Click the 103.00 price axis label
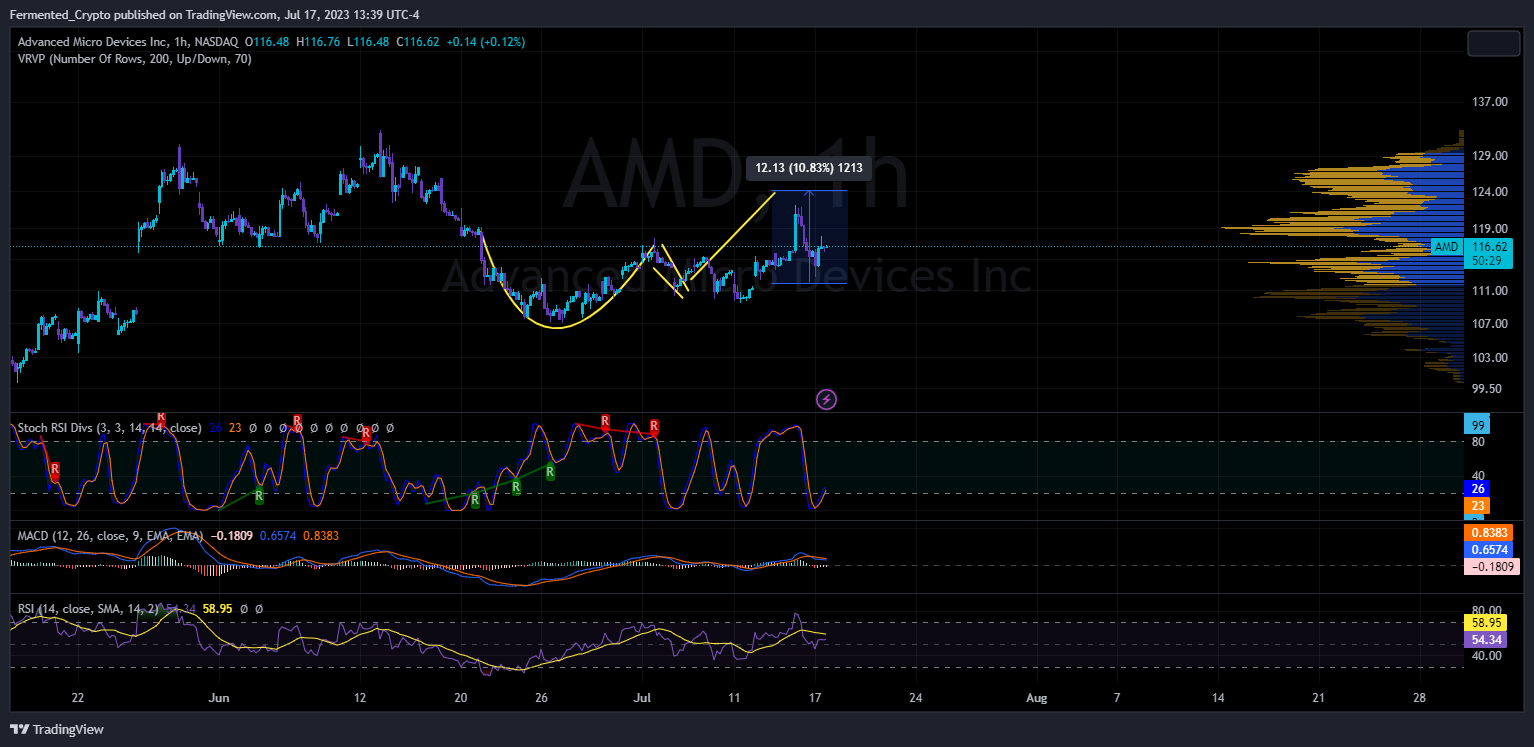 (x=1491, y=358)
